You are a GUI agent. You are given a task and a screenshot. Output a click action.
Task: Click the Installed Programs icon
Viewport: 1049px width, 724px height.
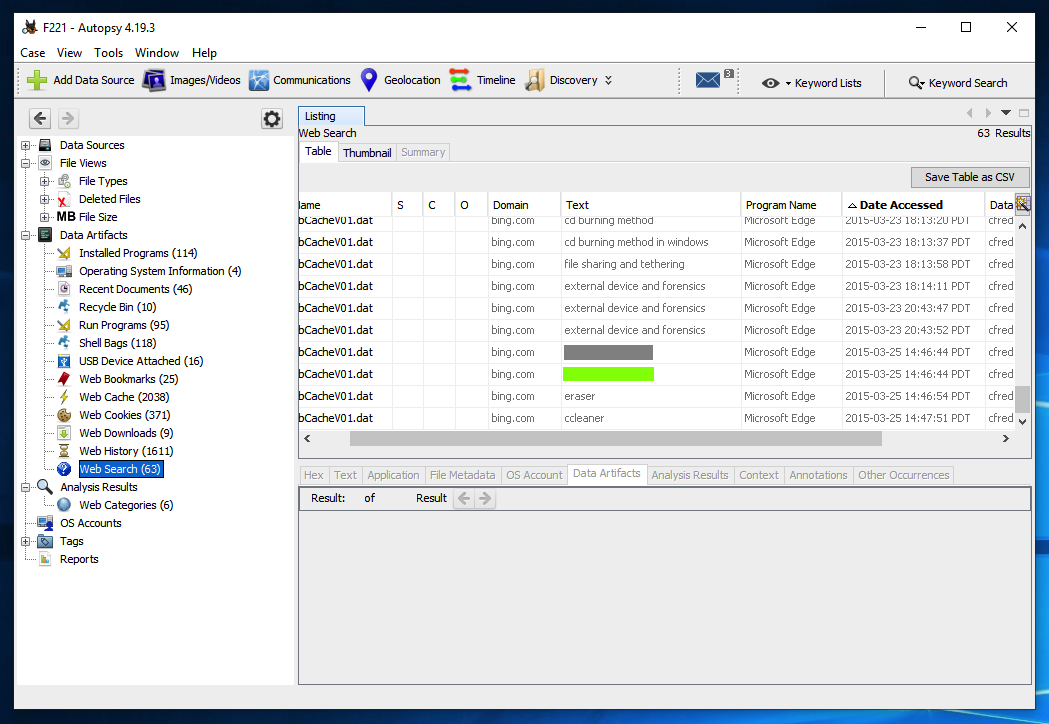coord(64,253)
